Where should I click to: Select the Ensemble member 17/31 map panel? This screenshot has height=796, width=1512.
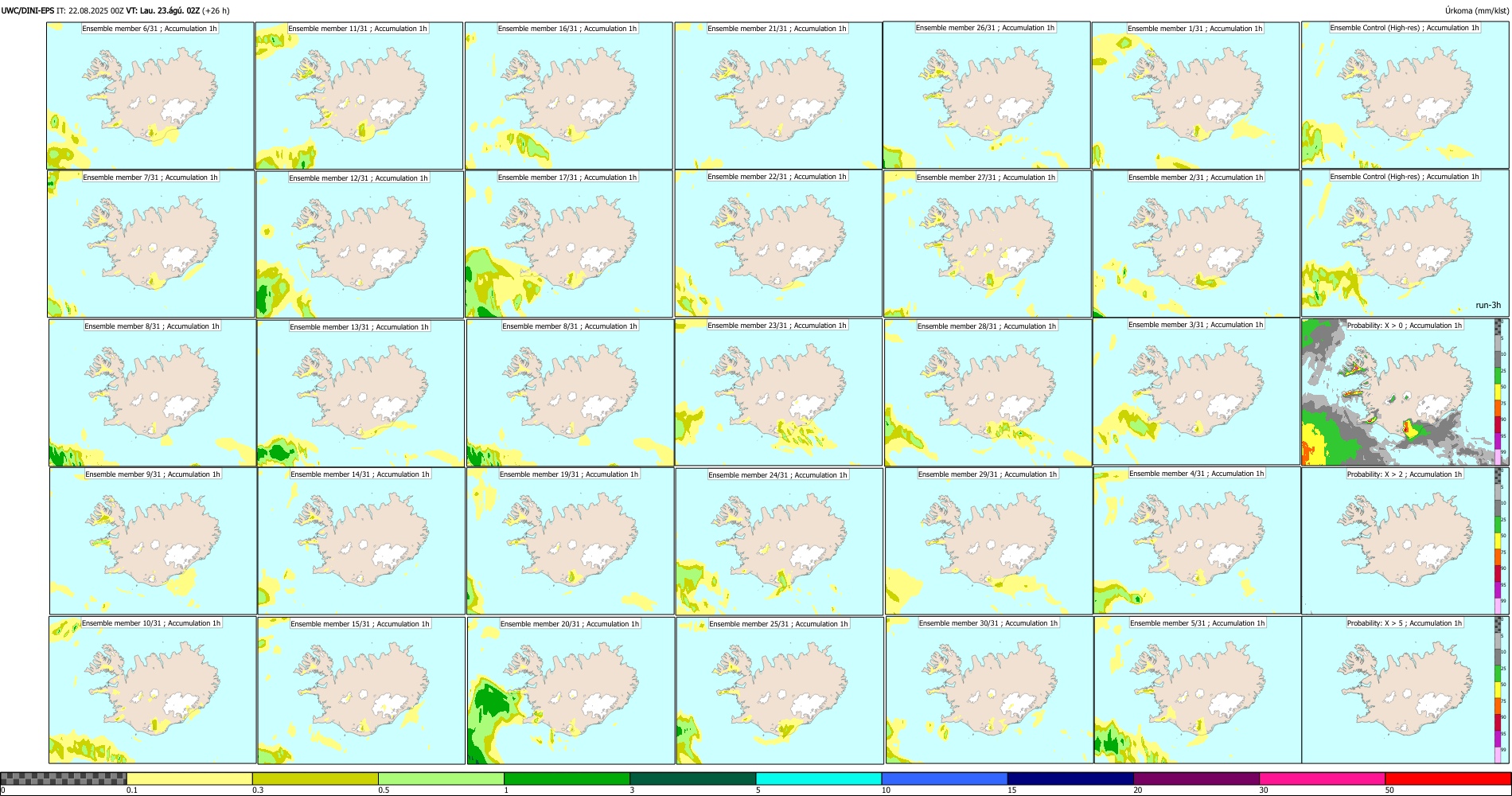point(569,244)
